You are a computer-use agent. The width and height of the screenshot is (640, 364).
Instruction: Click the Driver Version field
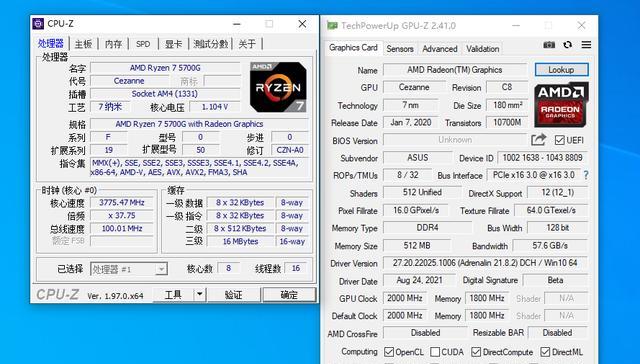pos(485,263)
